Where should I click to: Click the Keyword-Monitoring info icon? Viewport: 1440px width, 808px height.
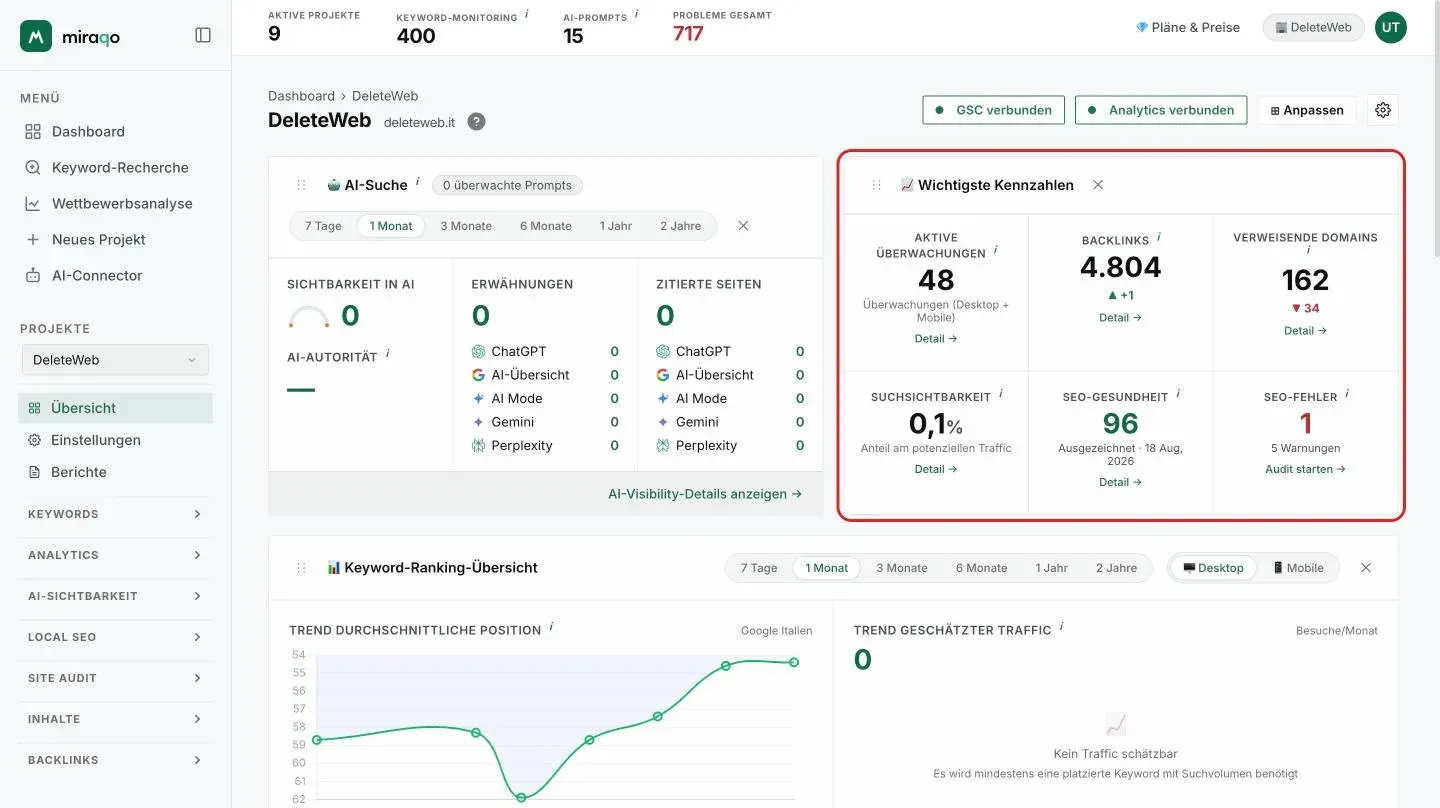(x=527, y=14)
